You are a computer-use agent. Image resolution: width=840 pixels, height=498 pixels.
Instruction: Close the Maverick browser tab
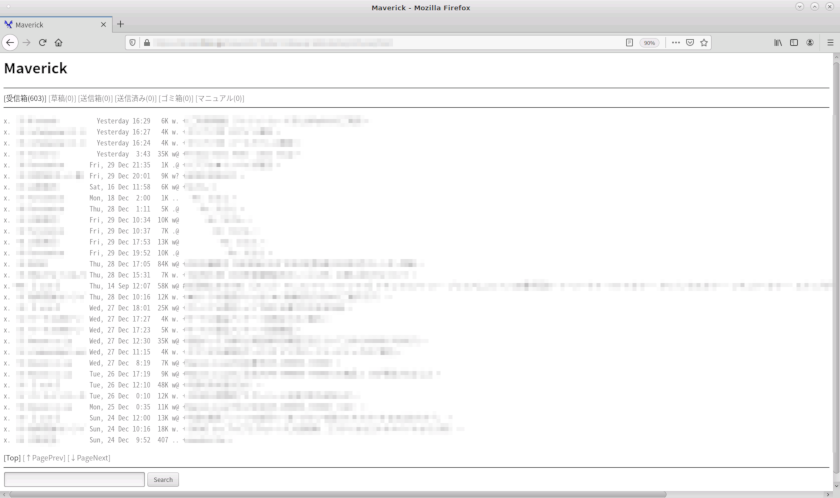pyautogui.click(x=103, y=24)
